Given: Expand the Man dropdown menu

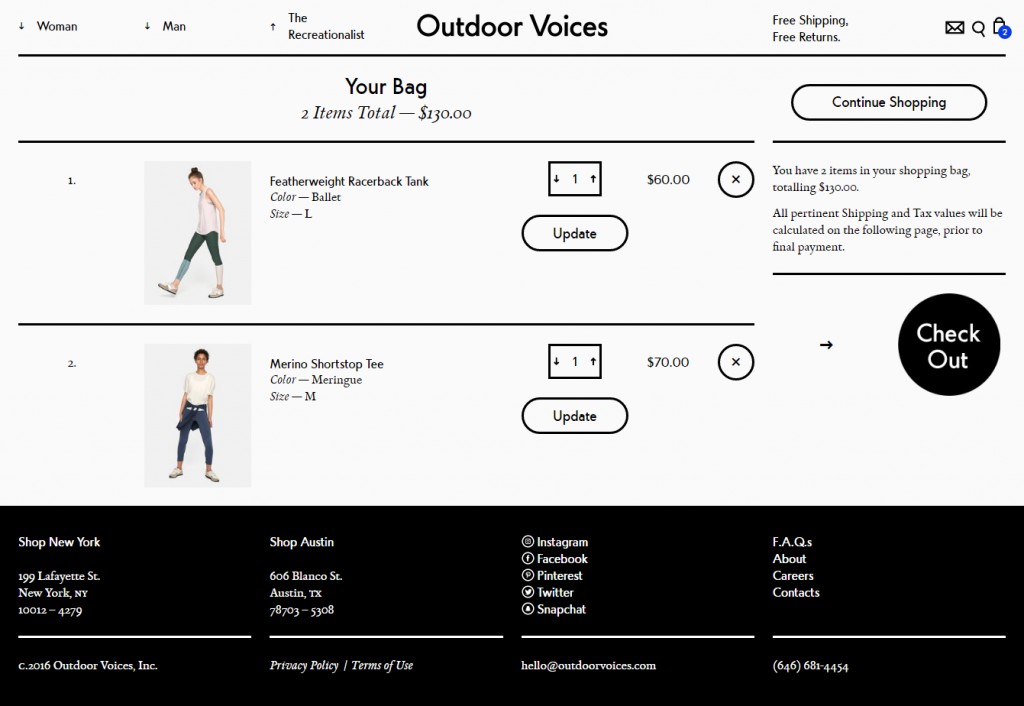Looking at the screenshot, I should [165, 26].
